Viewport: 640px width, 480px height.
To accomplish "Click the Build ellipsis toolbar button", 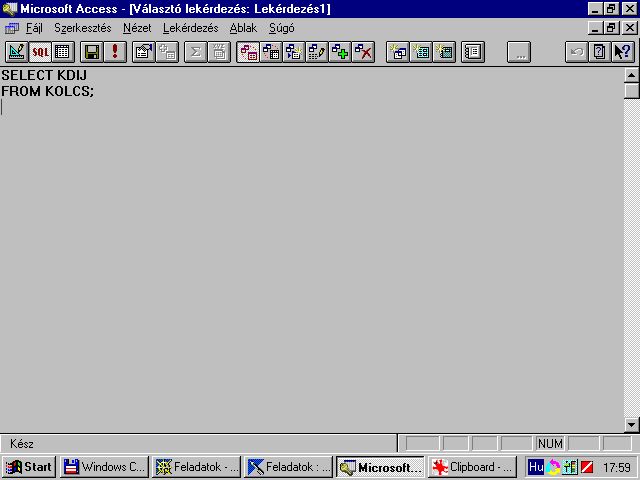I will (519, 52).
